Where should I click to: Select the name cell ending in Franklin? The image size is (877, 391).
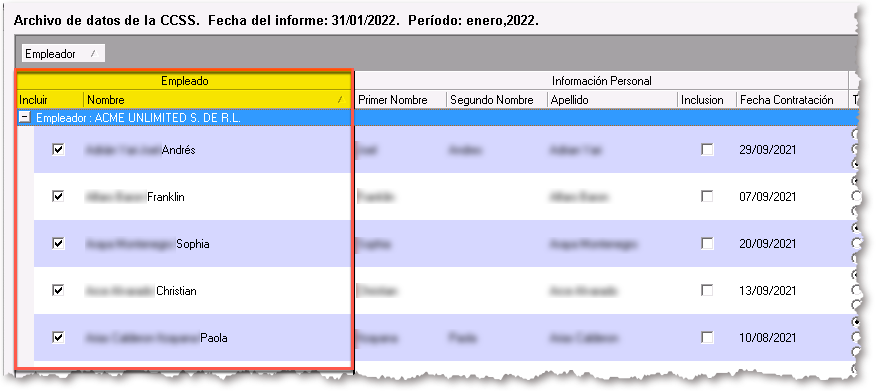pyautogui.click(x=218, y=197)
